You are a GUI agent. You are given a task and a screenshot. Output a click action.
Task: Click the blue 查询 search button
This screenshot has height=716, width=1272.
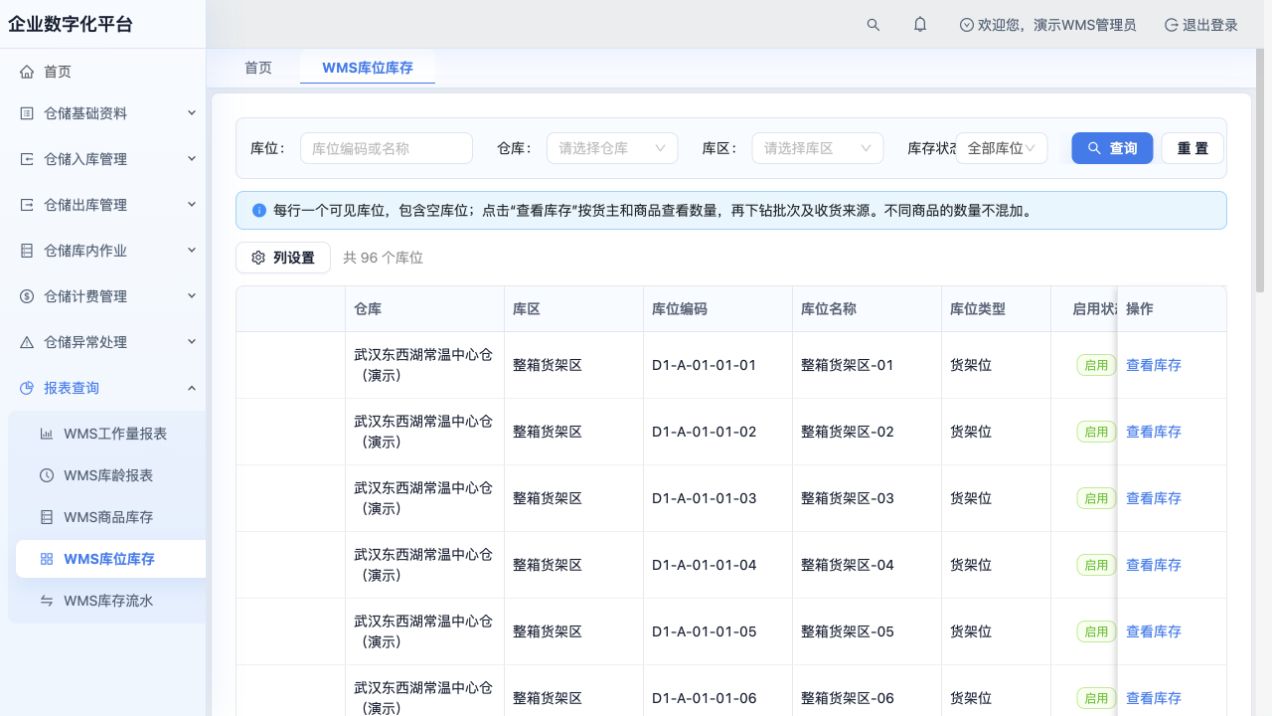[1112, 148]
